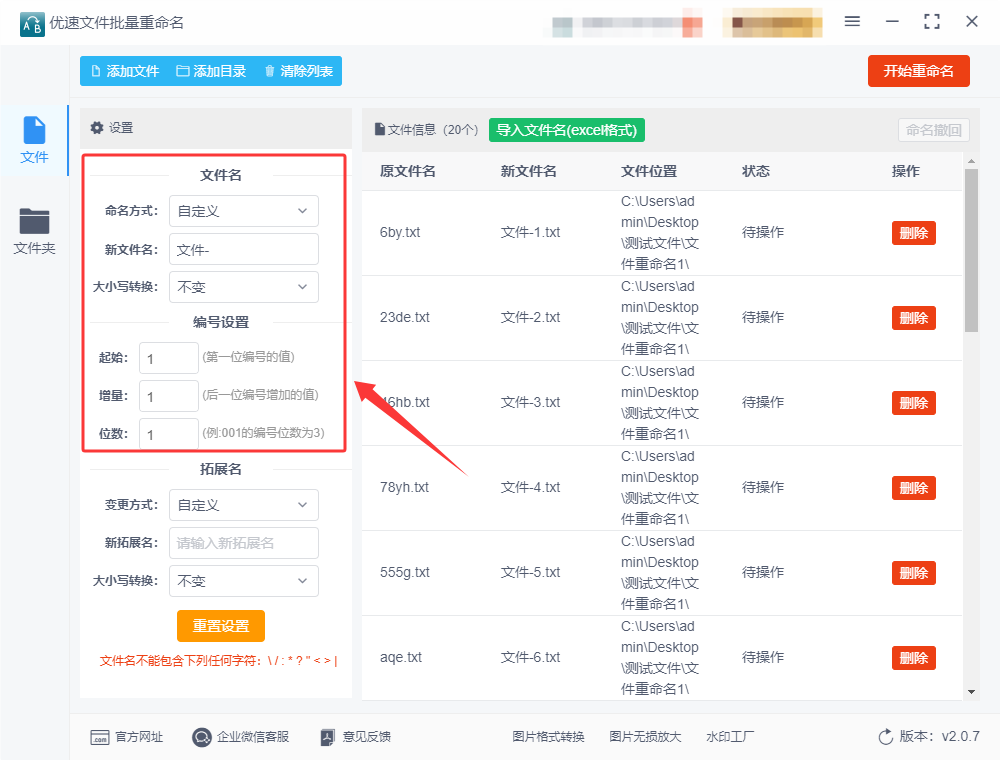This screenshot has height=760, width=1000.
Task: Click the 增量 number input
Action: click(169, 396)
